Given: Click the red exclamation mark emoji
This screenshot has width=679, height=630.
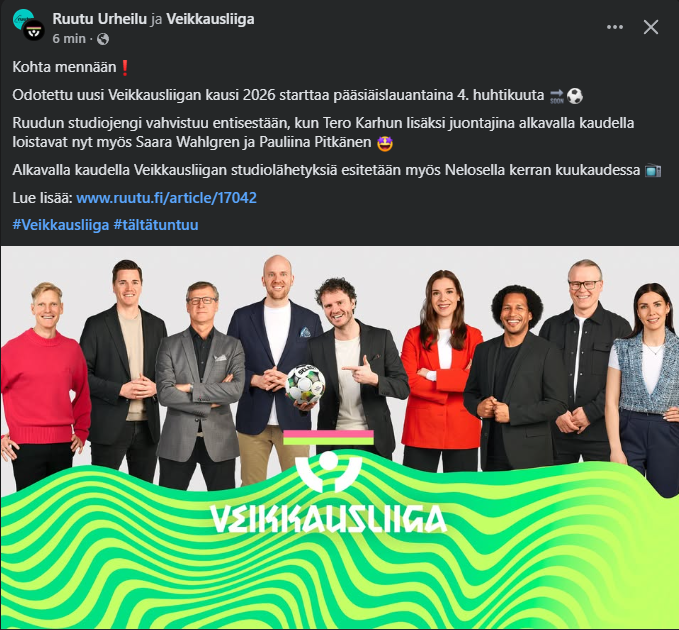Looking at the screenshot, I should point(125,68).
